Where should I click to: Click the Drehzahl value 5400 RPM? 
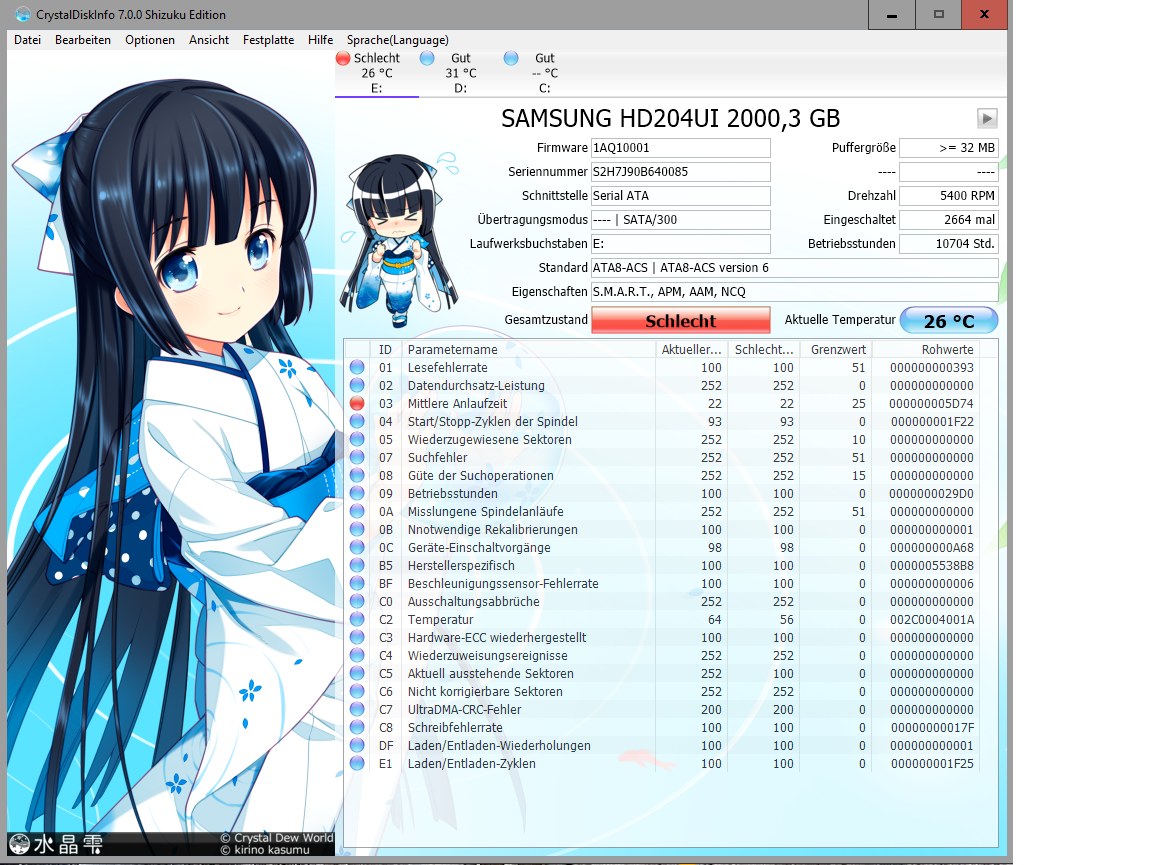coord(948,195)
